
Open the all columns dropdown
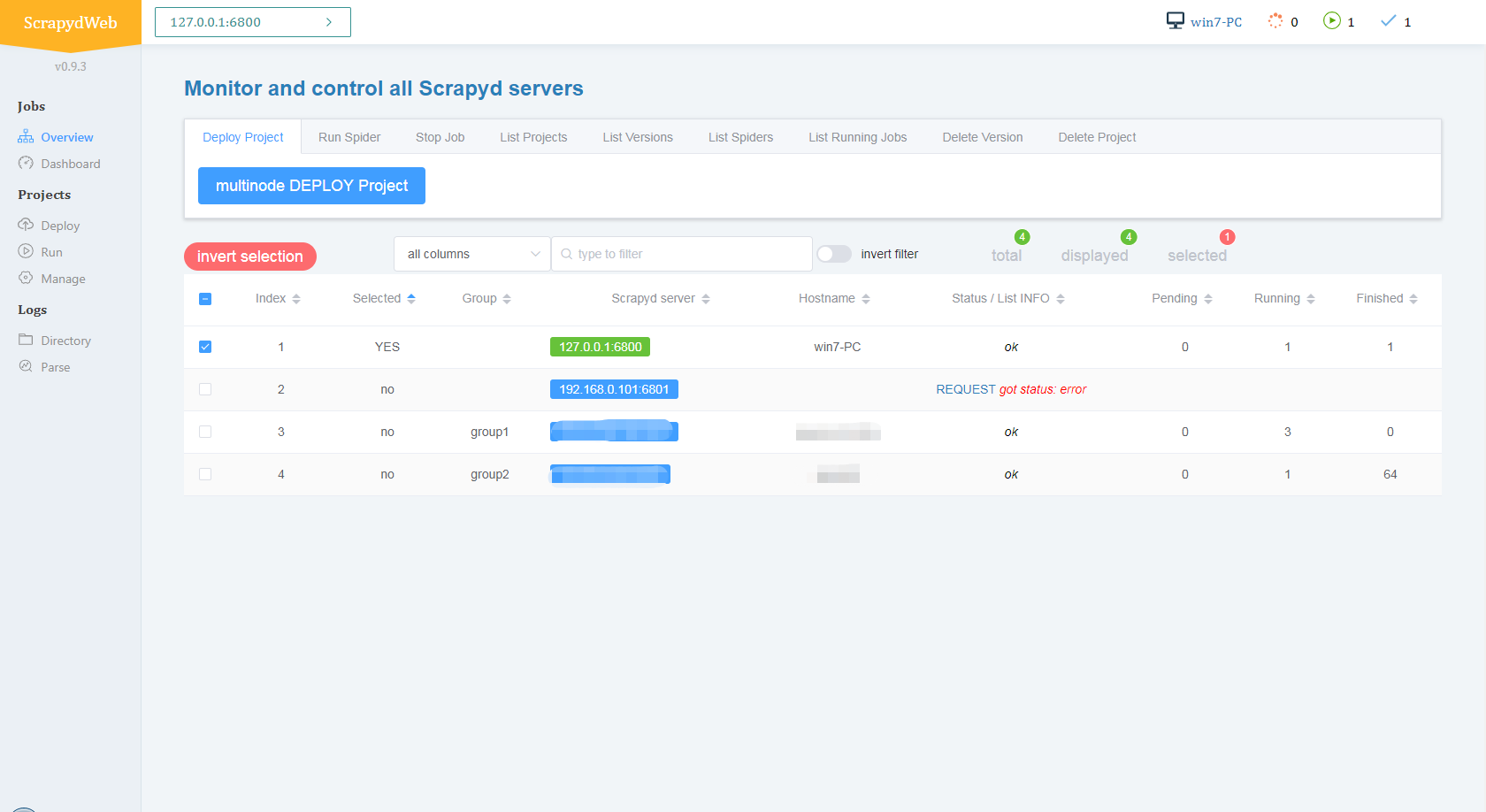coord(471,254)
